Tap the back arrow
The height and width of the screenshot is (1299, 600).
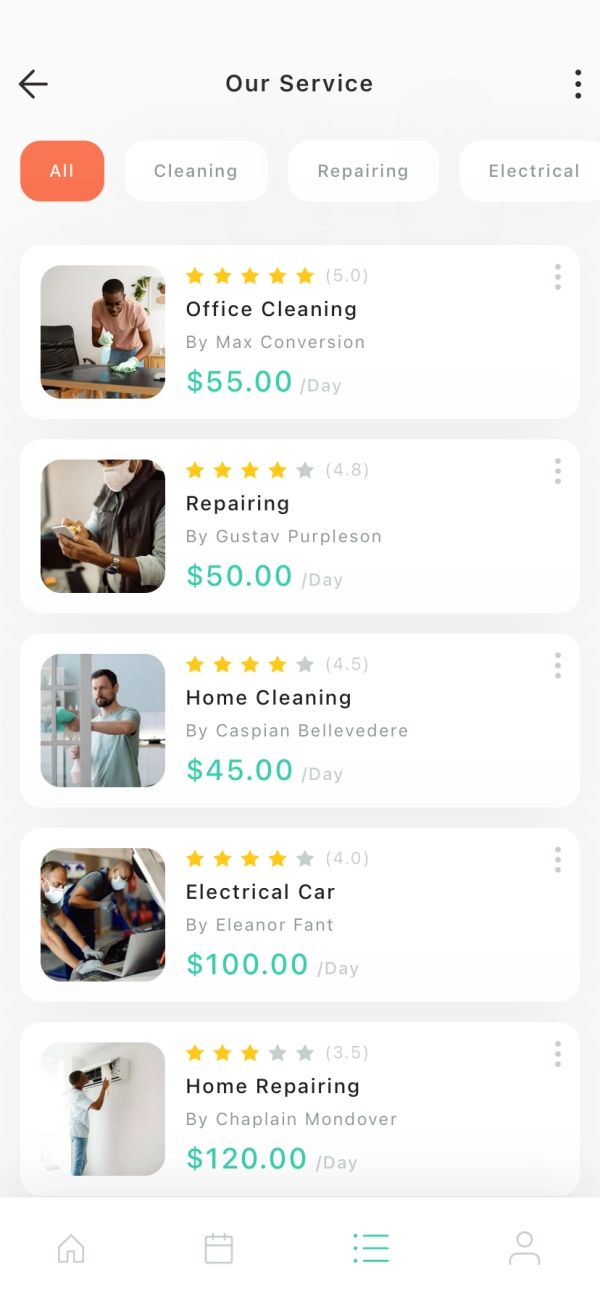click(33, 84)
